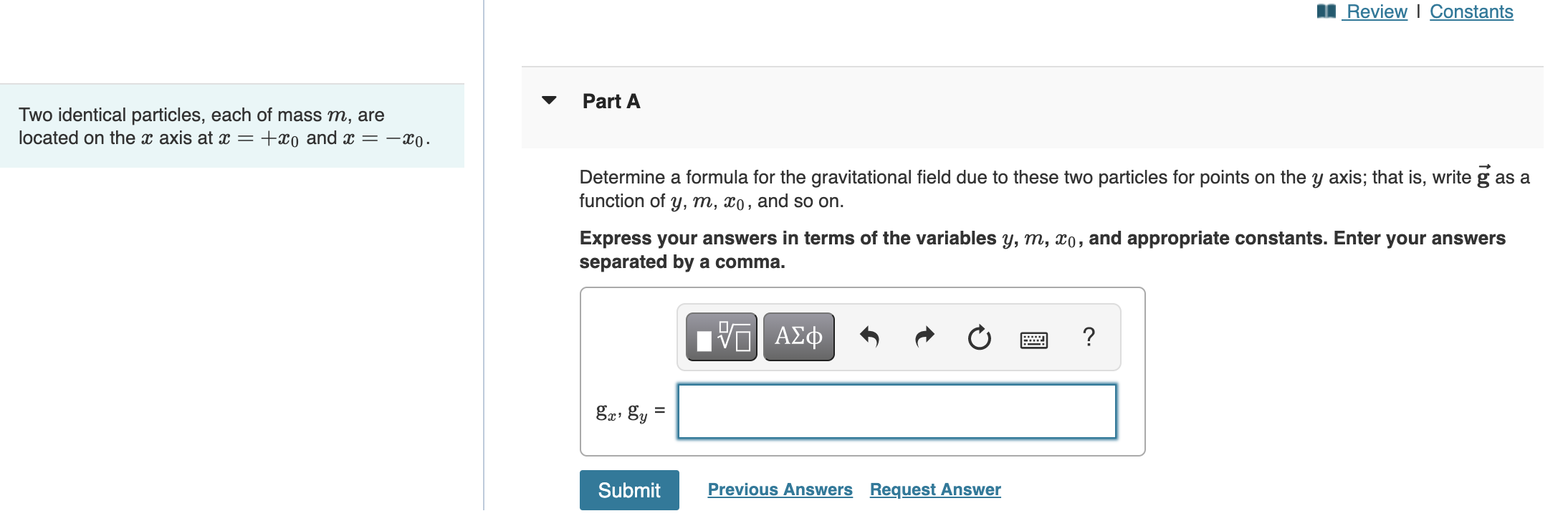The height and width of the screenshot is (516, 1568).
Task: Reset the answer field with the circular arrow
Action: [x=978, y=336]
